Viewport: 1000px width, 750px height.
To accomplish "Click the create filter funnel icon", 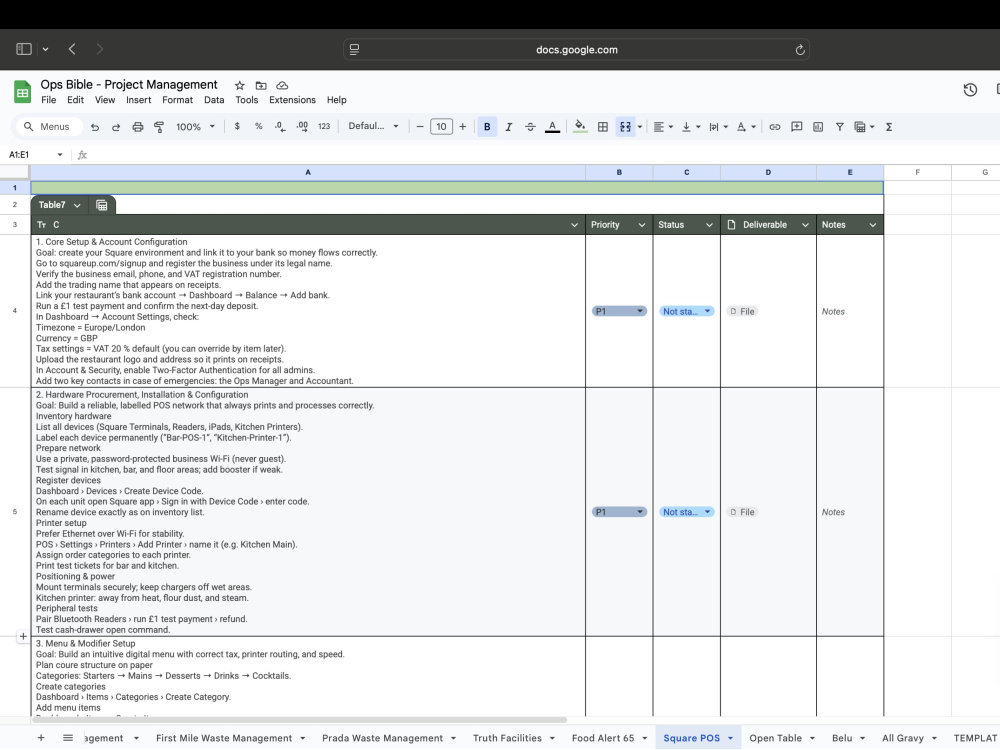I will (x=840, y=127).
